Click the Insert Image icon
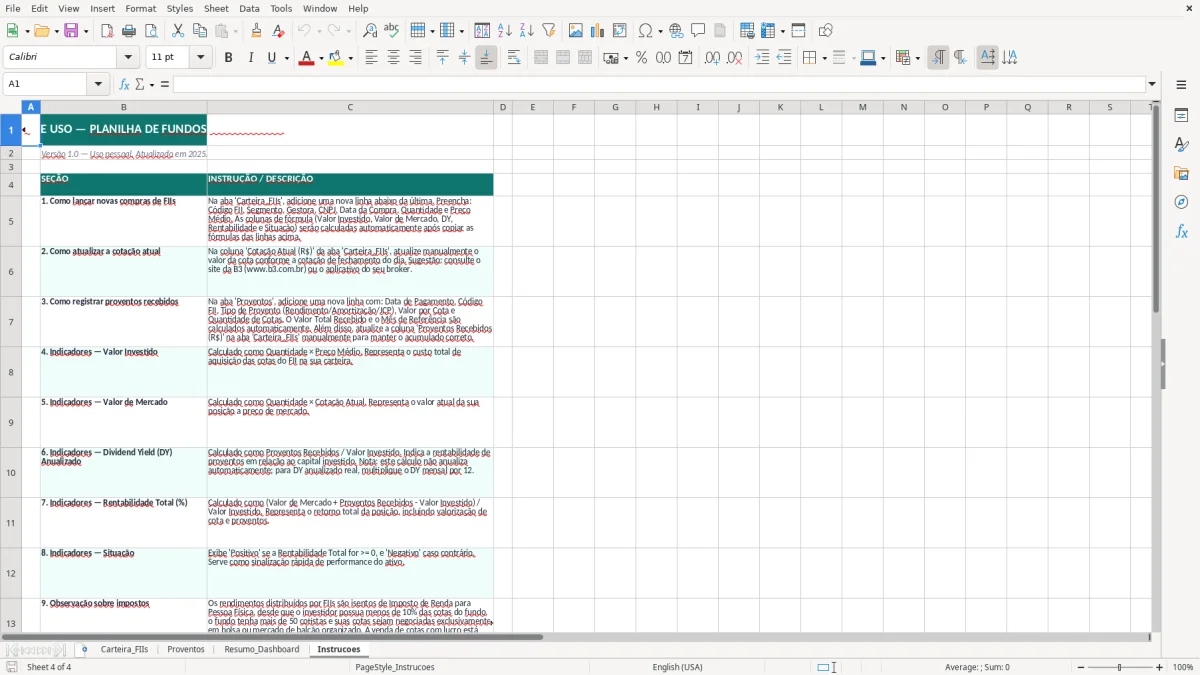 point(576,31)
